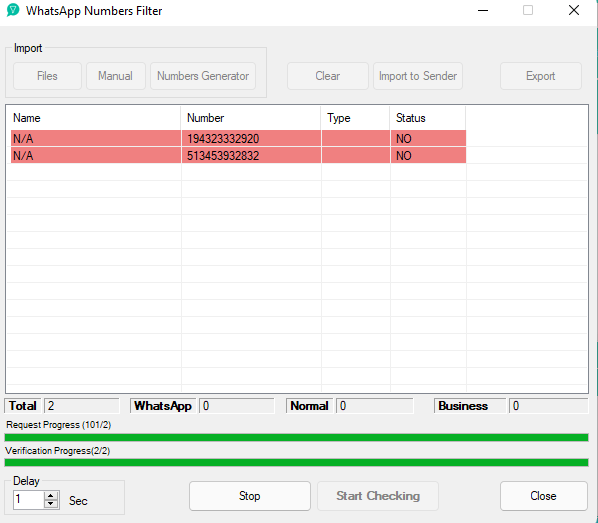This screenshot has width=598, height=523.
Task: Export the filtered results
Action: [540, 76]
